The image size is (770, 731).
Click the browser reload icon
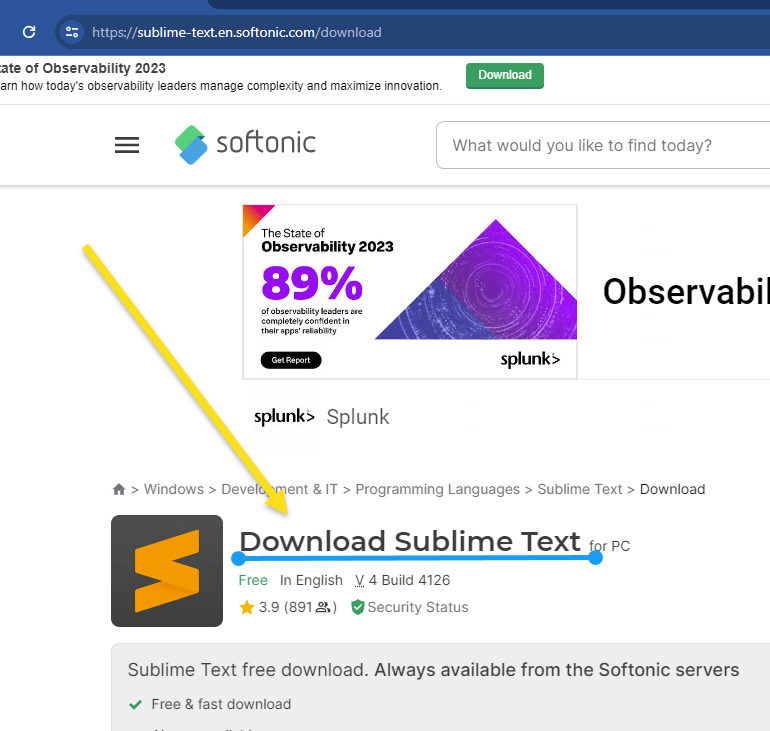click(29, 32)
